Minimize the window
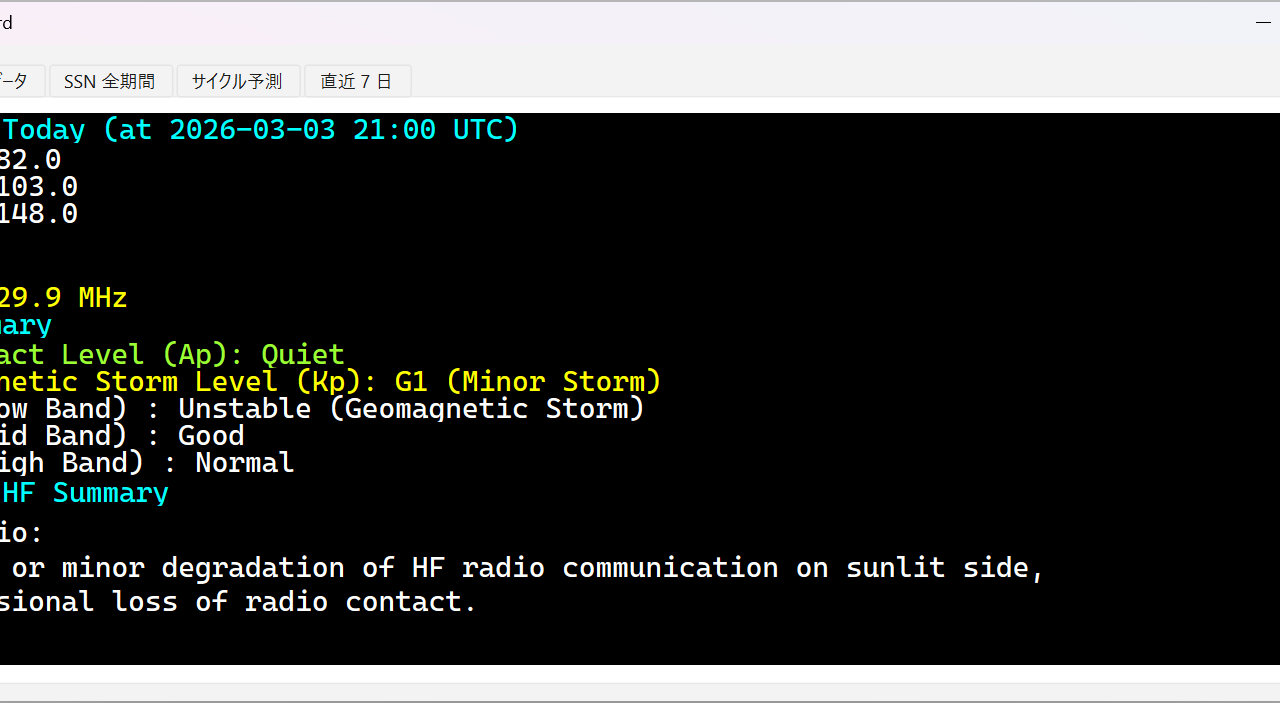This screenshot has height=703, width=1280. pyautogui.click(x=1262, y=22)
